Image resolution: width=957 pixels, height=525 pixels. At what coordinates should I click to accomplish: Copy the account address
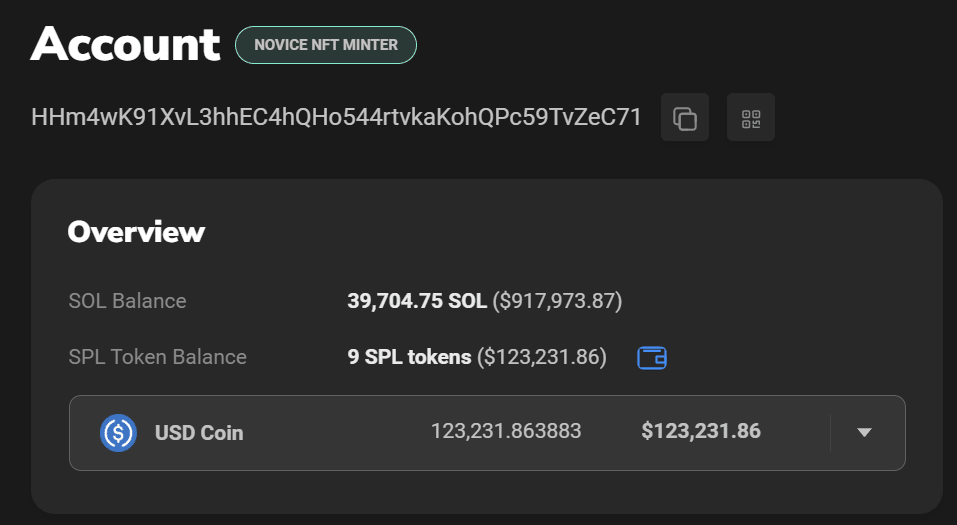[x=685, y=118]
